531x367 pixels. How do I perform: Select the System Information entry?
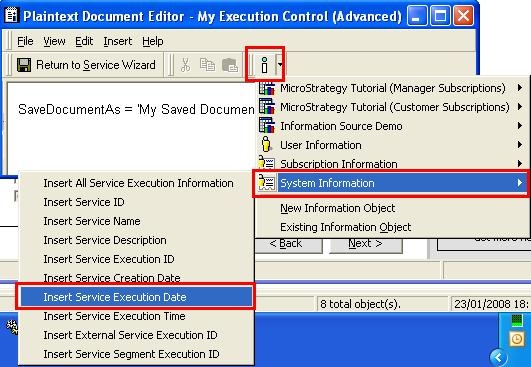click(x=392, y=183)
